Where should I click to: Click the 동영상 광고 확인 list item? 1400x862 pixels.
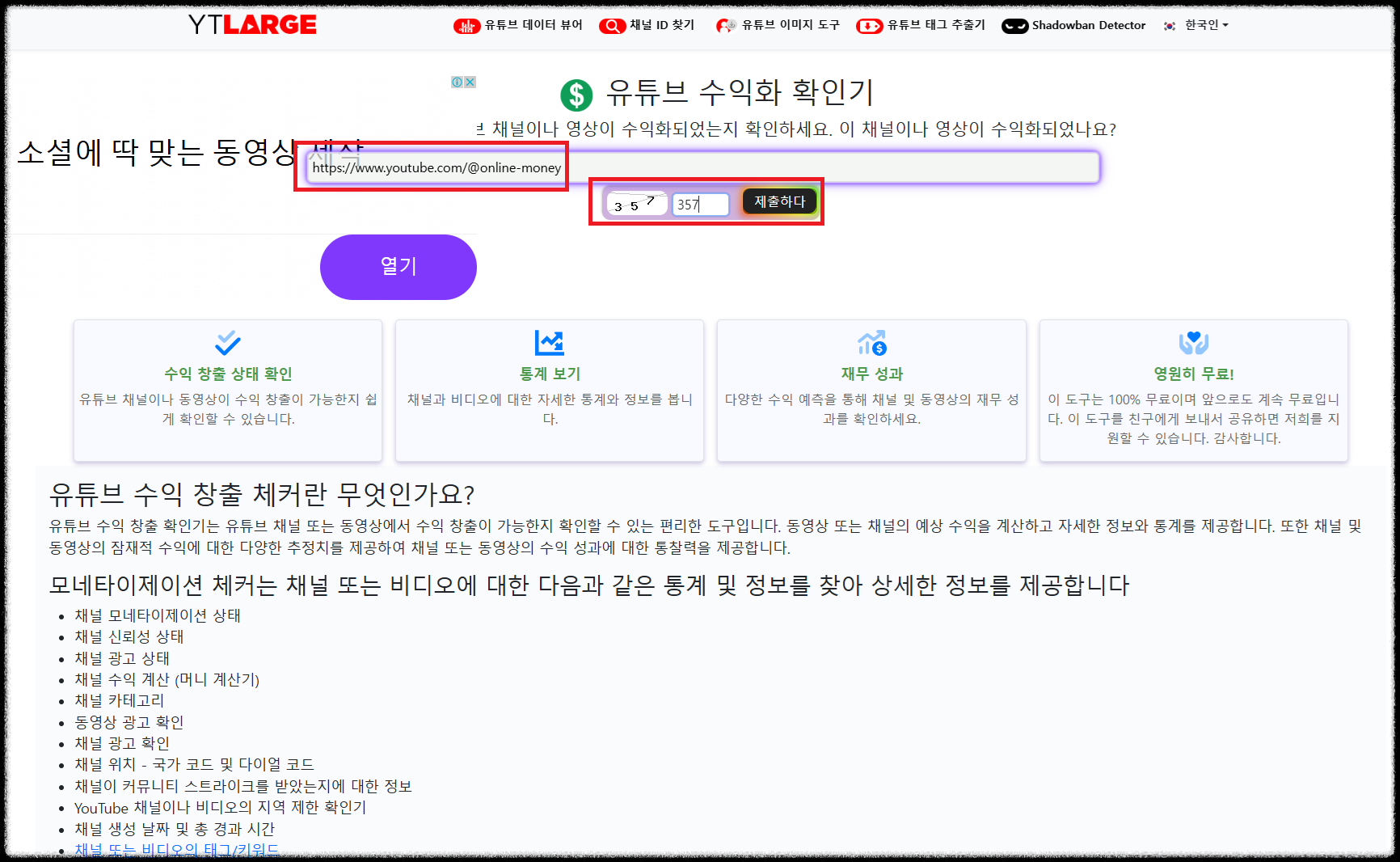coord(129,722)
